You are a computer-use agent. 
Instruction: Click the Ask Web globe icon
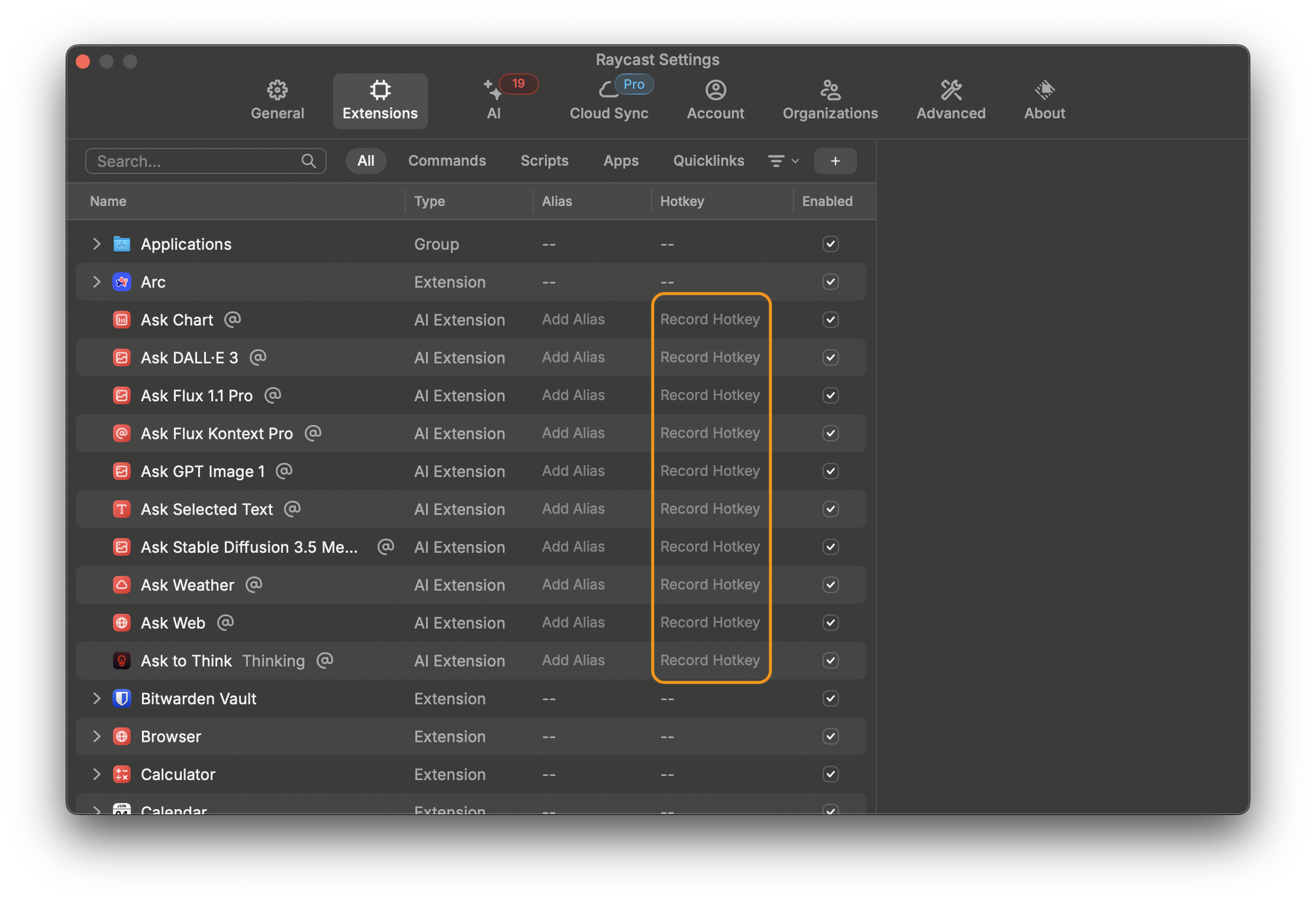coord(122,623)
